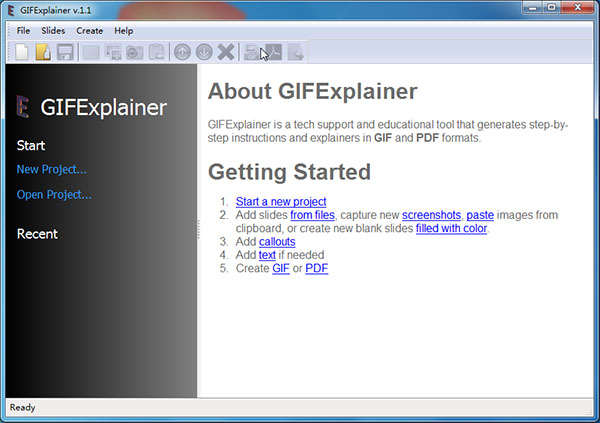Viewport: 600px width, 423px height.
Task: Maximize the GIFExplainer window
Action: (x=551, y=7)
